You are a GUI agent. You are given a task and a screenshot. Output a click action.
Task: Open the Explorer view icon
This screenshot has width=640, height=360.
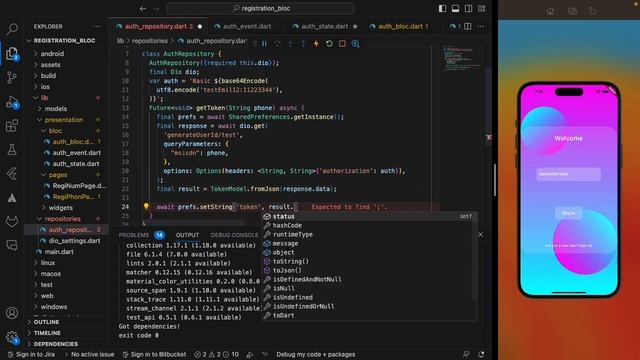click(x=12, y=53)
